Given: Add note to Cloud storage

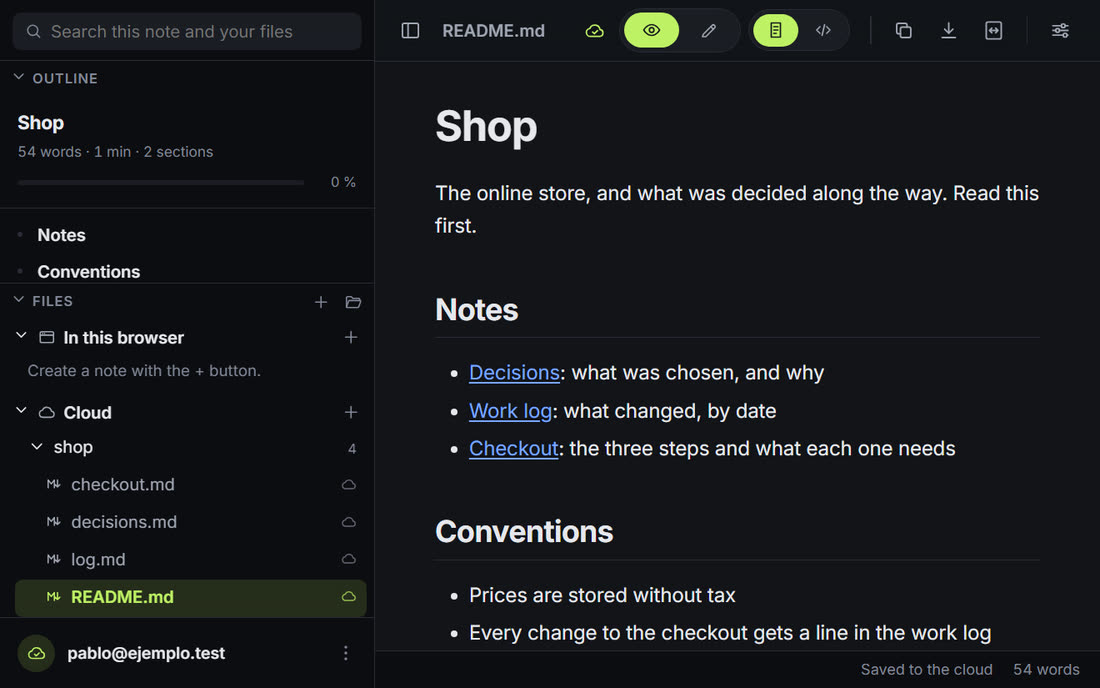Looking at the screenshot, I should (351, 412).
